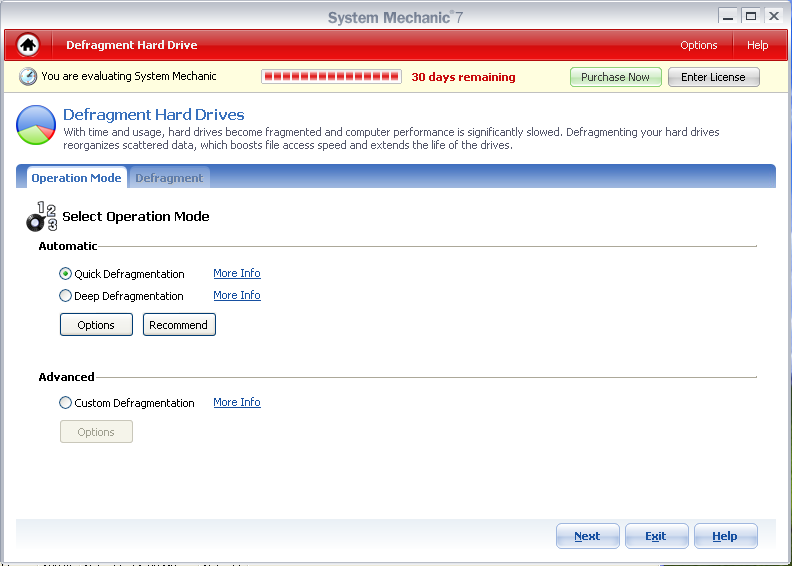
Task: Click the 'You are evaluating System Mechanic' text
Action: [x=129, y=76]
